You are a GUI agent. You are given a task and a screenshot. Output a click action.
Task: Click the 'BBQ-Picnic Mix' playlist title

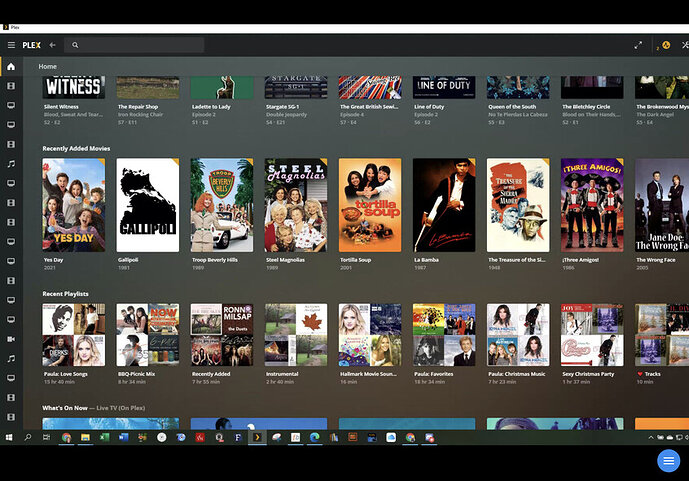[136, 374]
